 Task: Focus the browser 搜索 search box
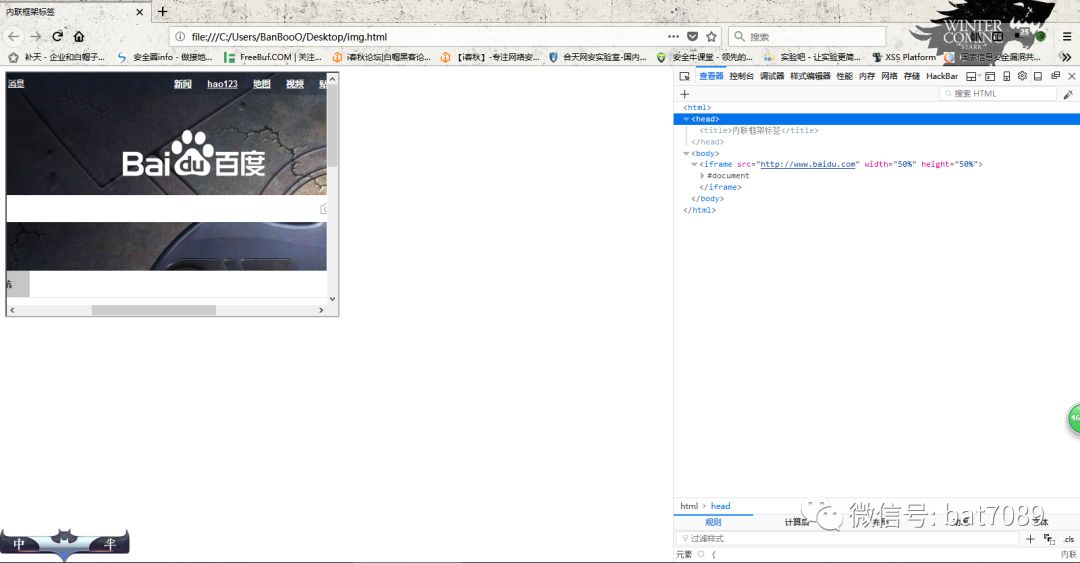pos(807,37)
